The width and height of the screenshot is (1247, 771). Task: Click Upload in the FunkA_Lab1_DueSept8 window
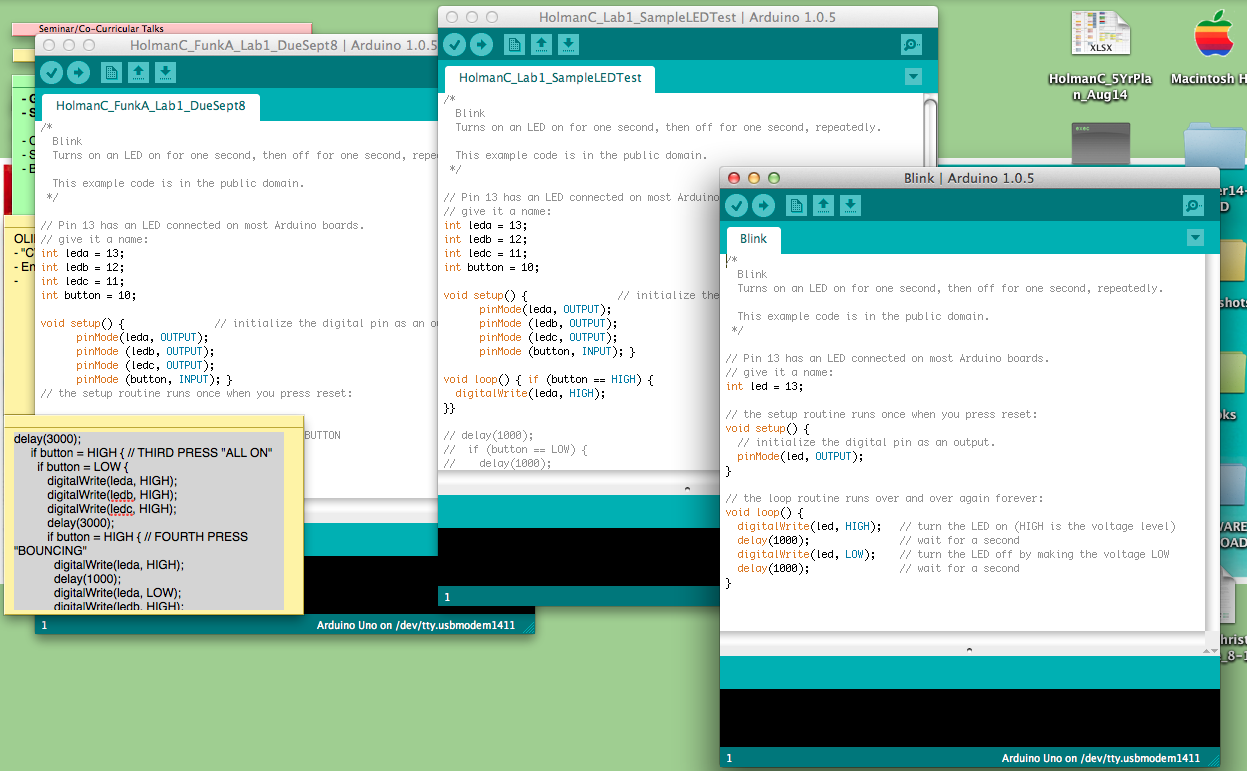pyautogui.click(x=78, y=72)
